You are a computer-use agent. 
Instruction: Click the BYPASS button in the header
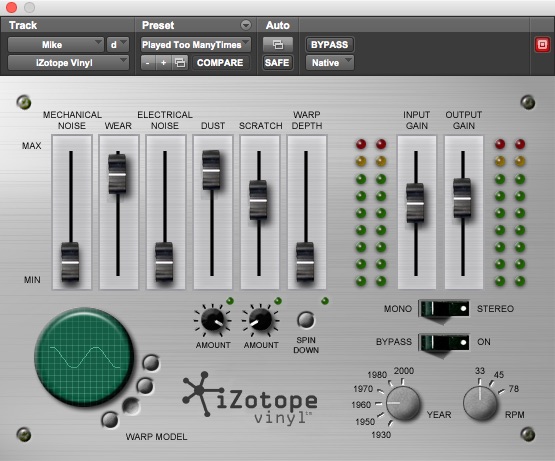(x=330, y=45)
